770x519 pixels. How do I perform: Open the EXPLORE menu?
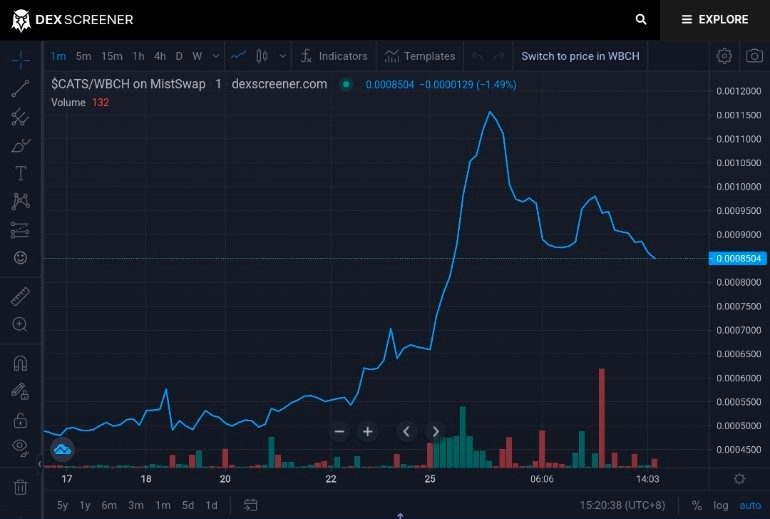click(x=715, y=20)
